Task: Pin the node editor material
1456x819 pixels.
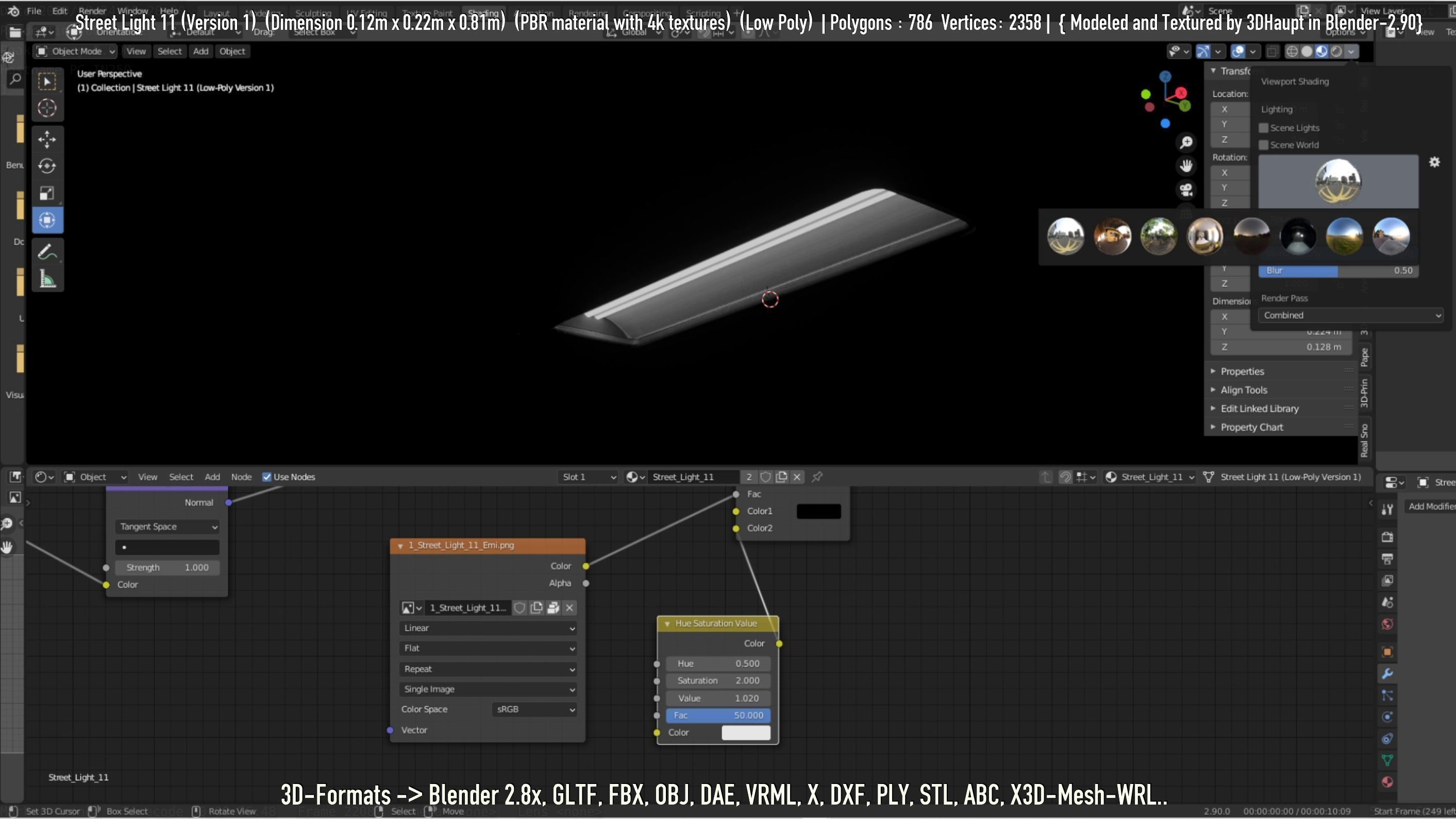Action: coord(817,477)
